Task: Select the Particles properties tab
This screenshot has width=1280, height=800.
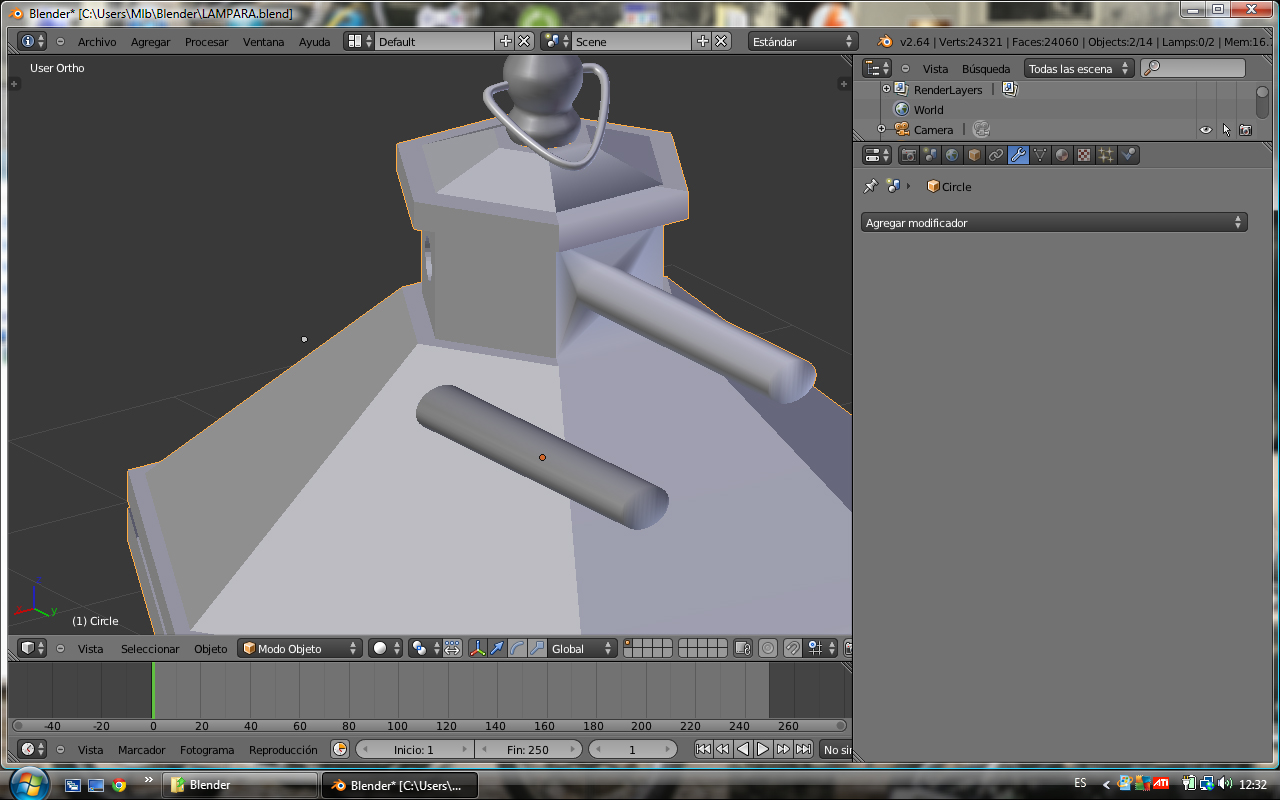Action: tap(1106, 155)
